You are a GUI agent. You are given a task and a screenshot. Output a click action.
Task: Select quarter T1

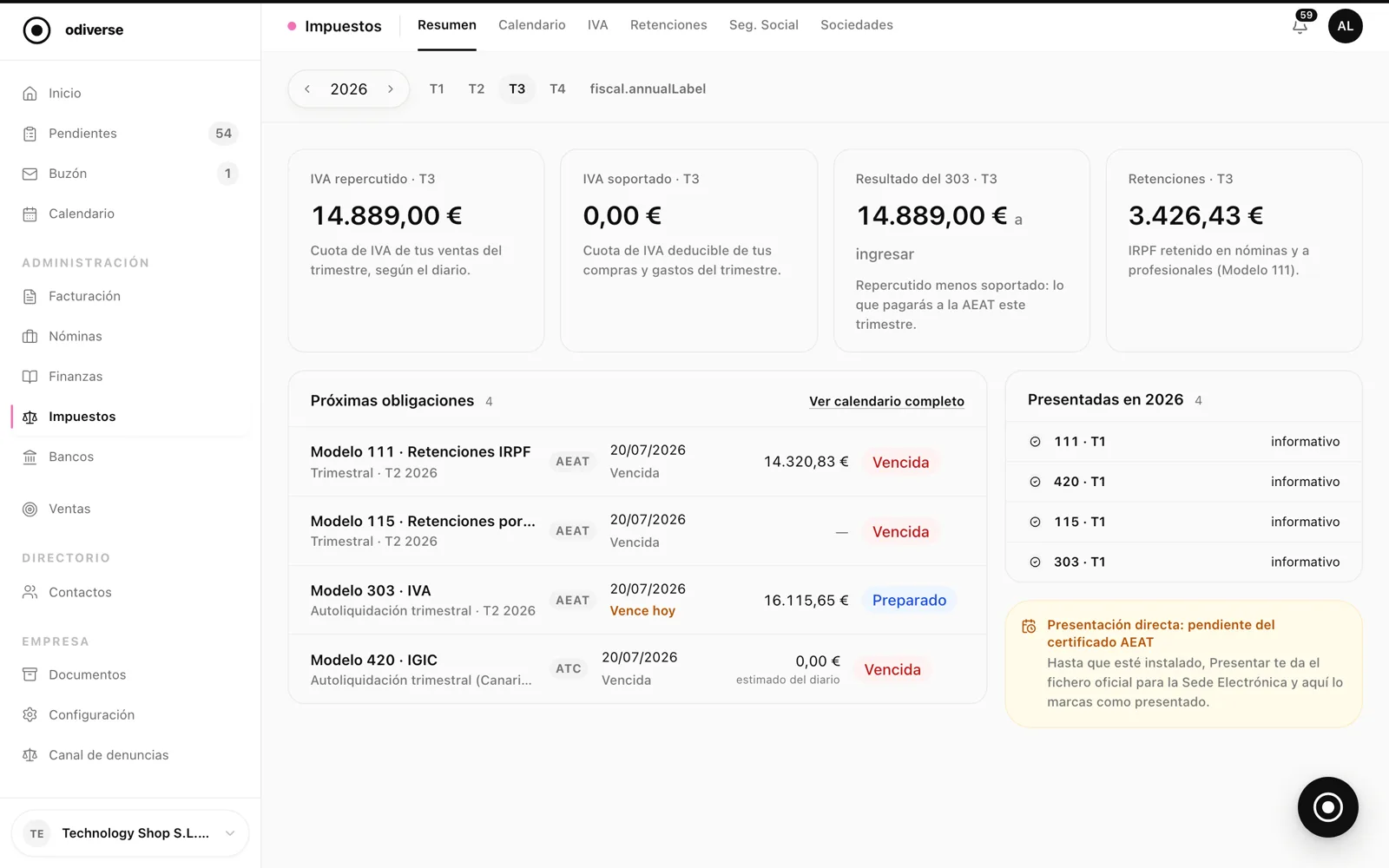point(437,89)
